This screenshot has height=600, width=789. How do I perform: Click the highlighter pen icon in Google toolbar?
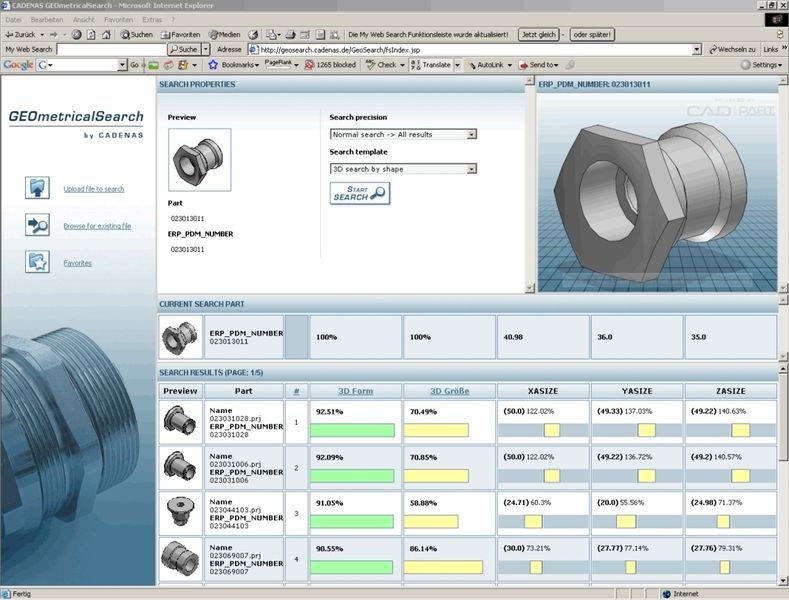570,64
